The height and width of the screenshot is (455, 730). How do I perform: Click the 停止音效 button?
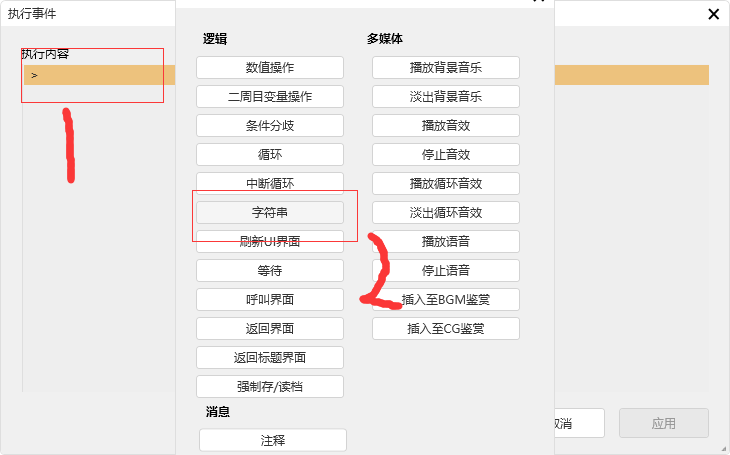[x=446, y=155]
